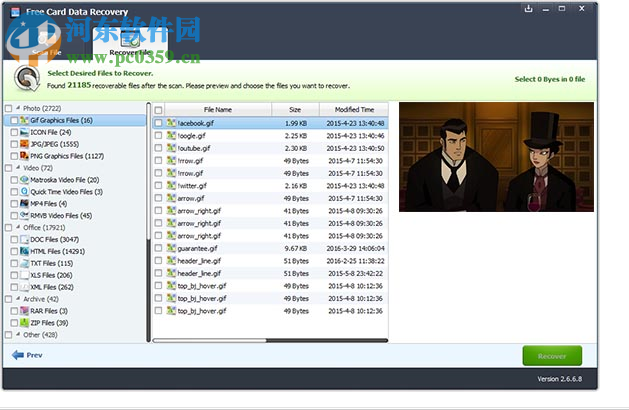
Task: Check the Gif Graphics Files checkbox
Action: pos(14,120)
